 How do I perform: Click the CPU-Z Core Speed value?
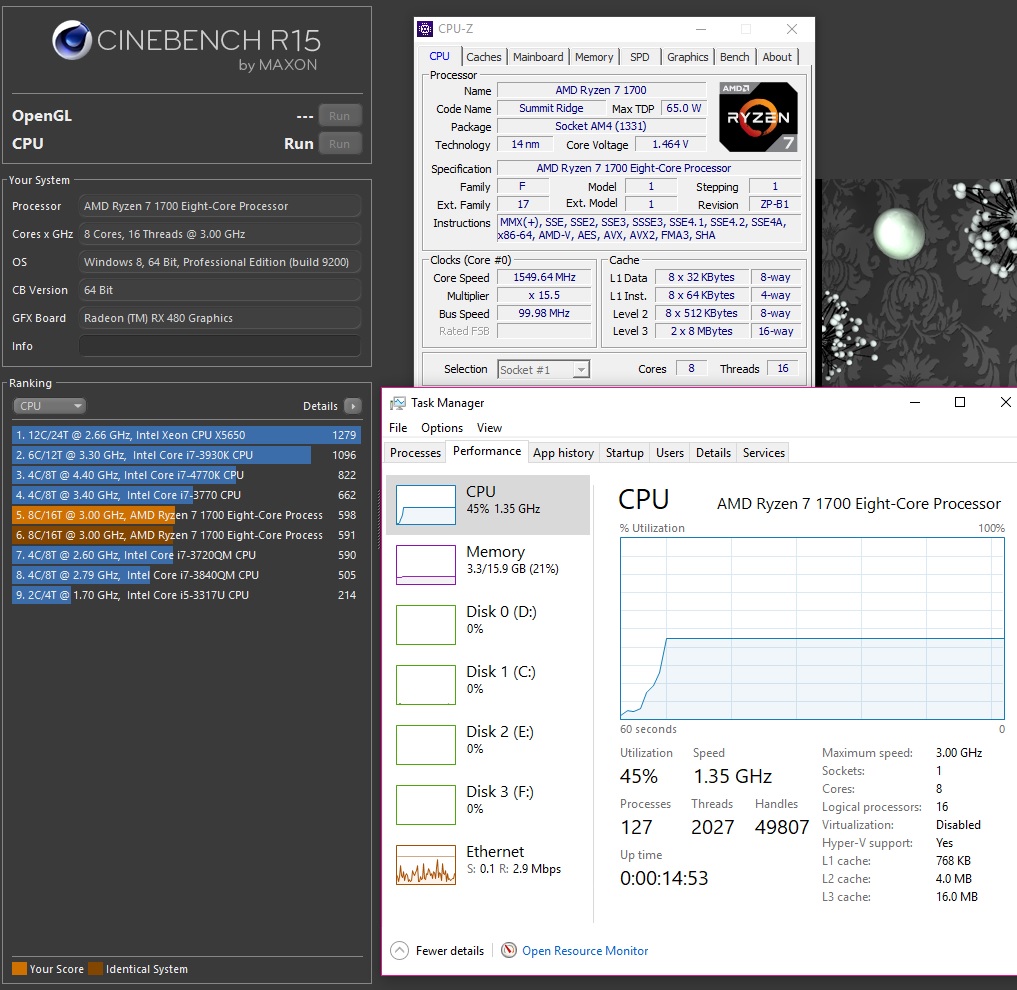coord(545,278)
